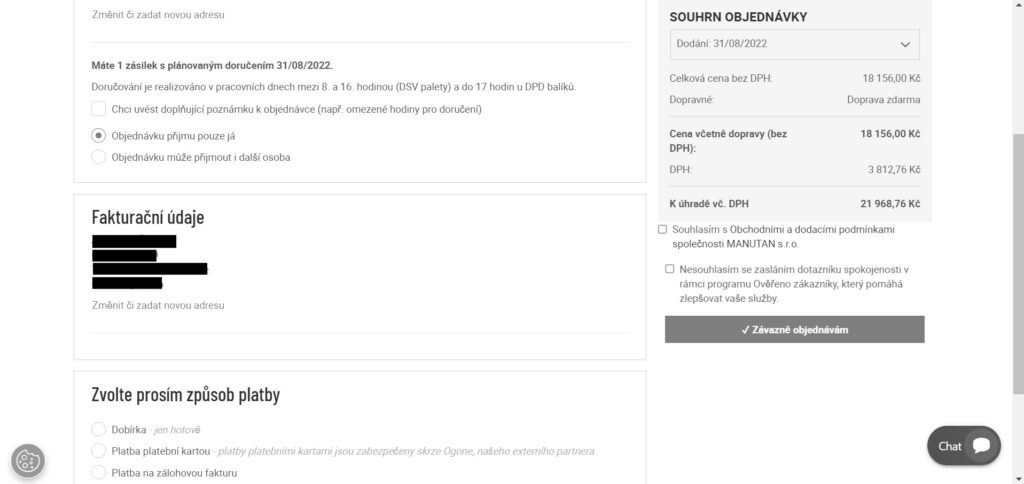Enable additional order note checkbox
Screen dimensions: 1024x484
[99, 109]
